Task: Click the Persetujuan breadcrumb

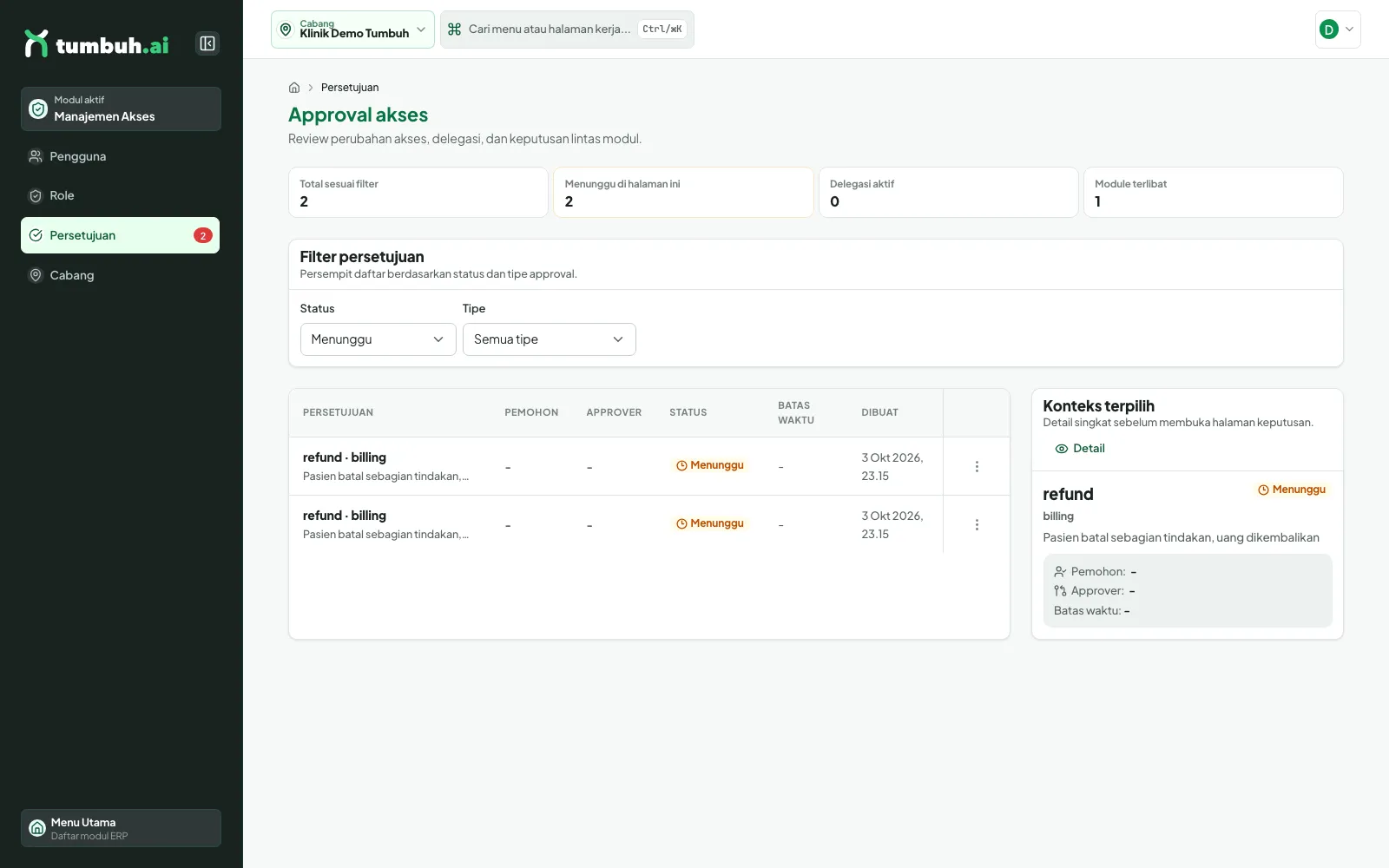Action: tap(350, 88)
